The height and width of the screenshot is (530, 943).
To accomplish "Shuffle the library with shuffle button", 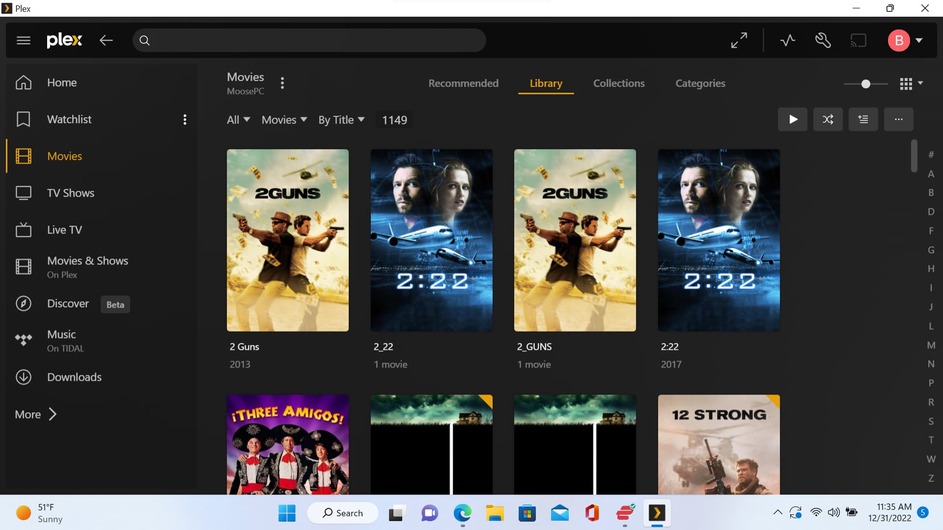I will (x=828, y=119).
